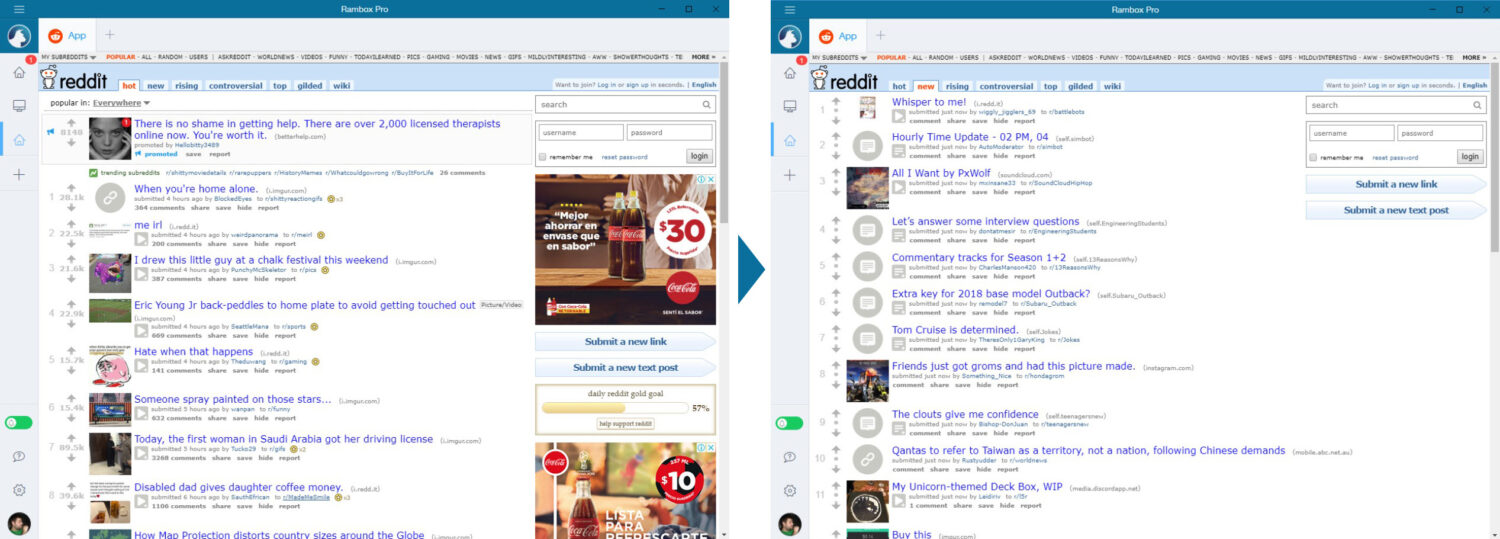Add new app tab plus in left window
1500x539 pixels.
pos(110,35)
